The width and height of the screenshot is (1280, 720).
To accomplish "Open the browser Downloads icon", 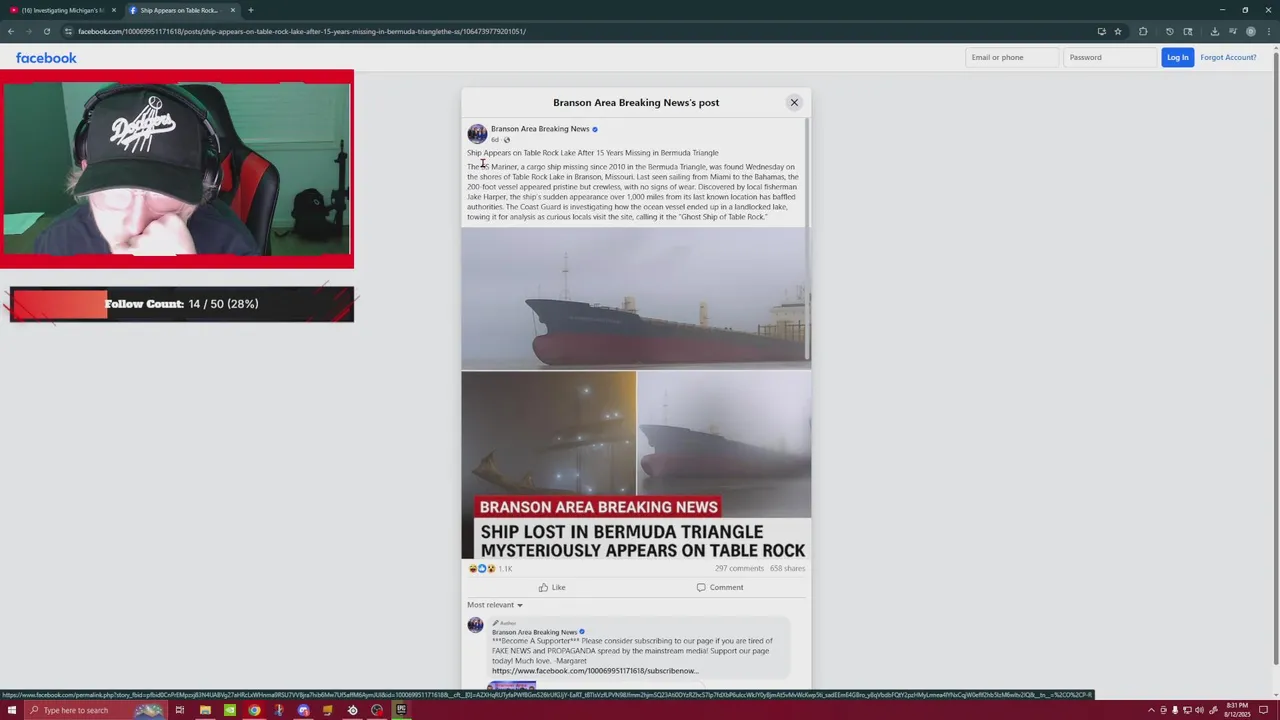I will (x=1214, y=31).
